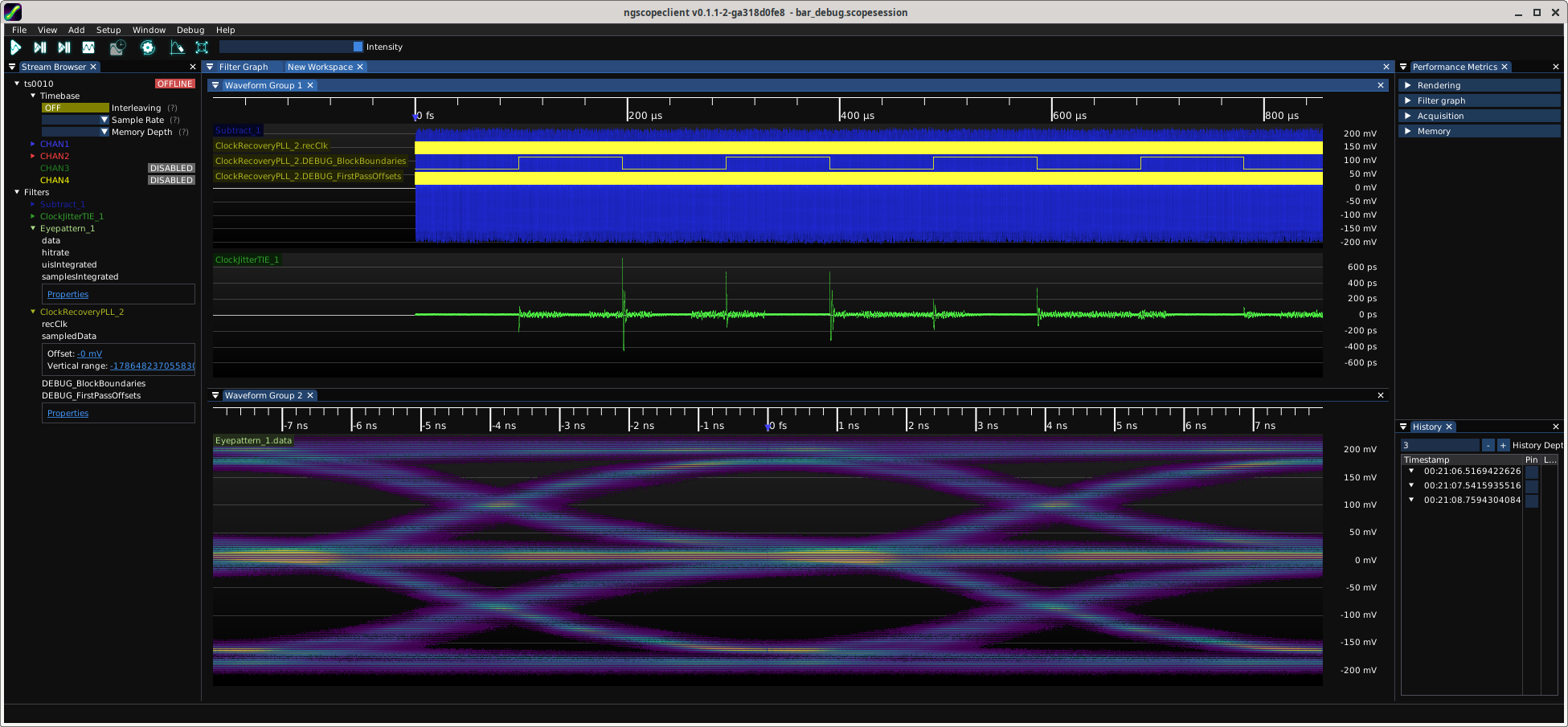
Task: Close the Waveform Group 2 tab
Action: coord(310,396)
